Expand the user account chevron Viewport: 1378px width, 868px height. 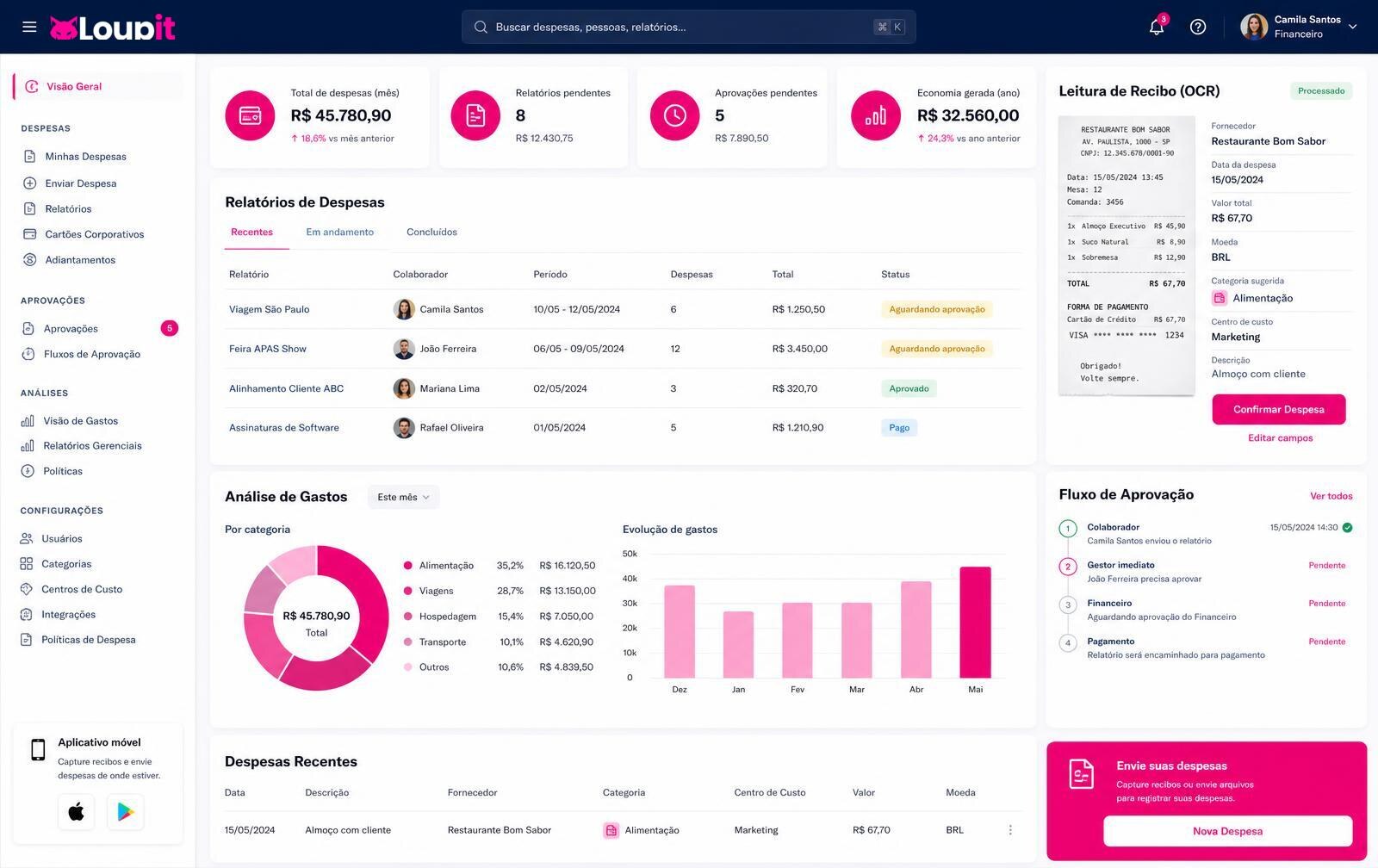coord(1352,27)
